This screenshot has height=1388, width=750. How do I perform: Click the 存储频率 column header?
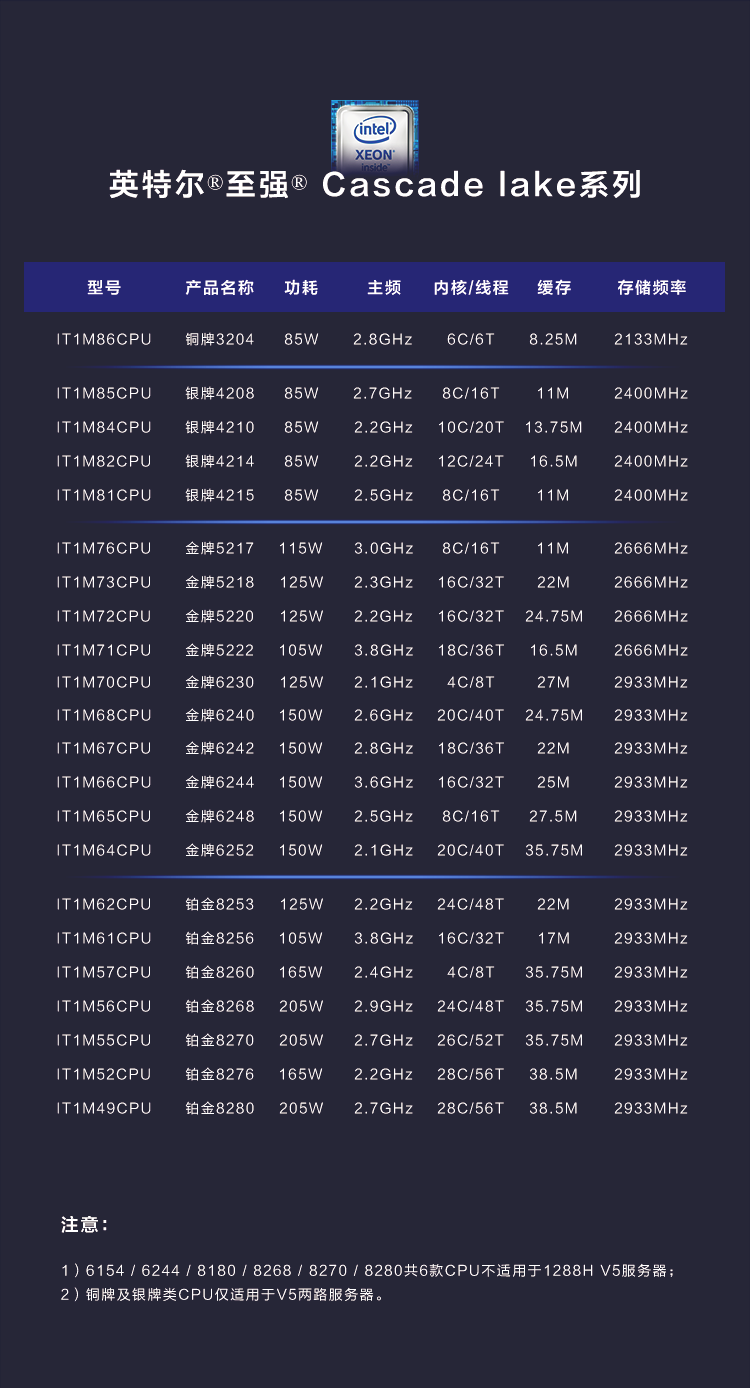pos(652,288)
